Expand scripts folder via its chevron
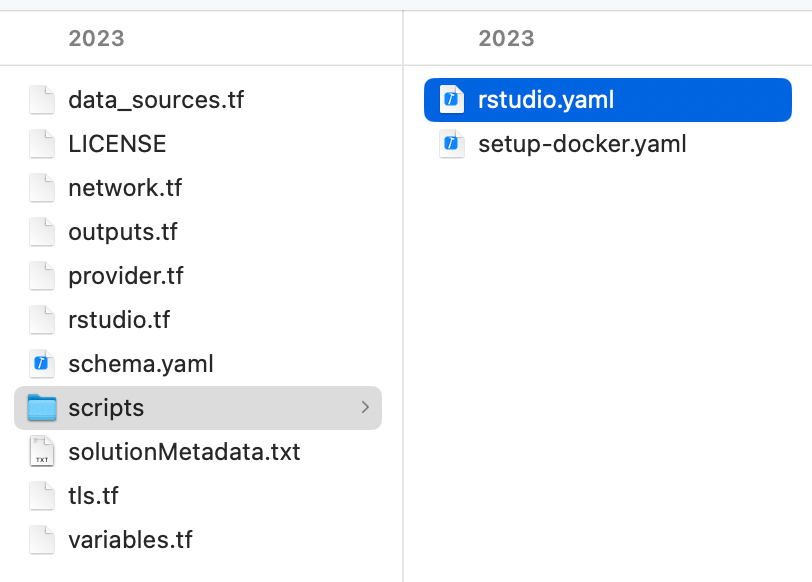812x582 pixels. pyautogui.click(x=365, y=408)
